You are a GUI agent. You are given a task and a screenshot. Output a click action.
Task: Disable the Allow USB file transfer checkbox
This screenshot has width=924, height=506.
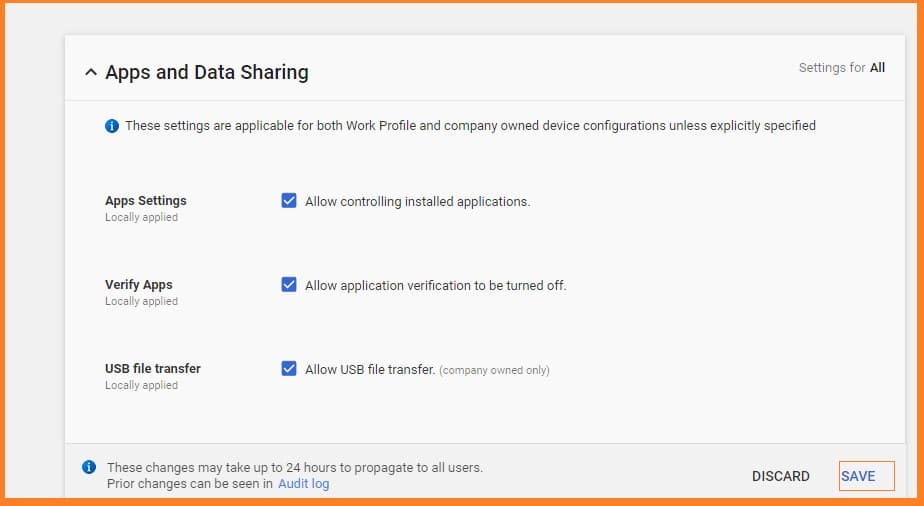(289, 369)
